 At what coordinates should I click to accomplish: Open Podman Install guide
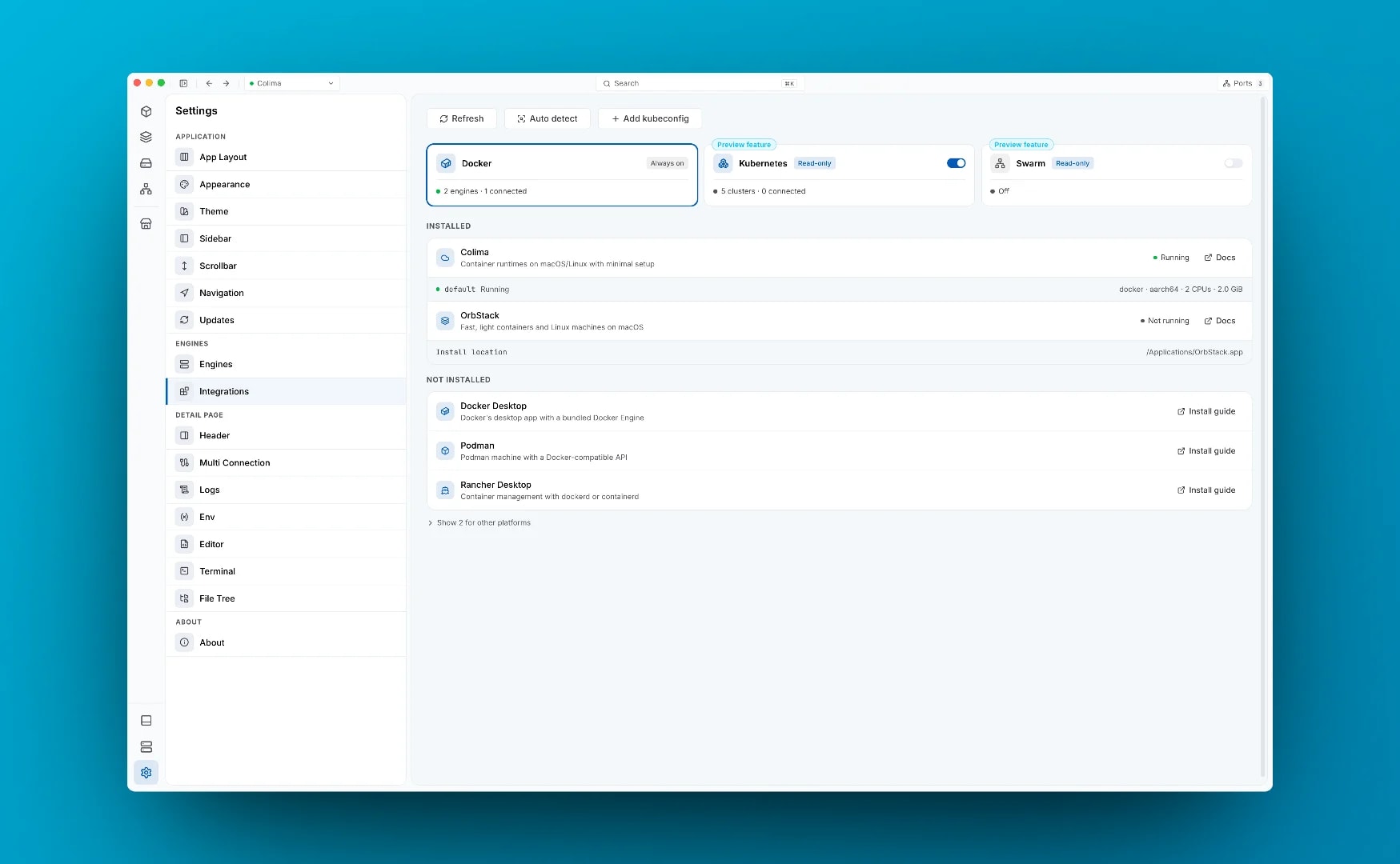[1206, 451]
